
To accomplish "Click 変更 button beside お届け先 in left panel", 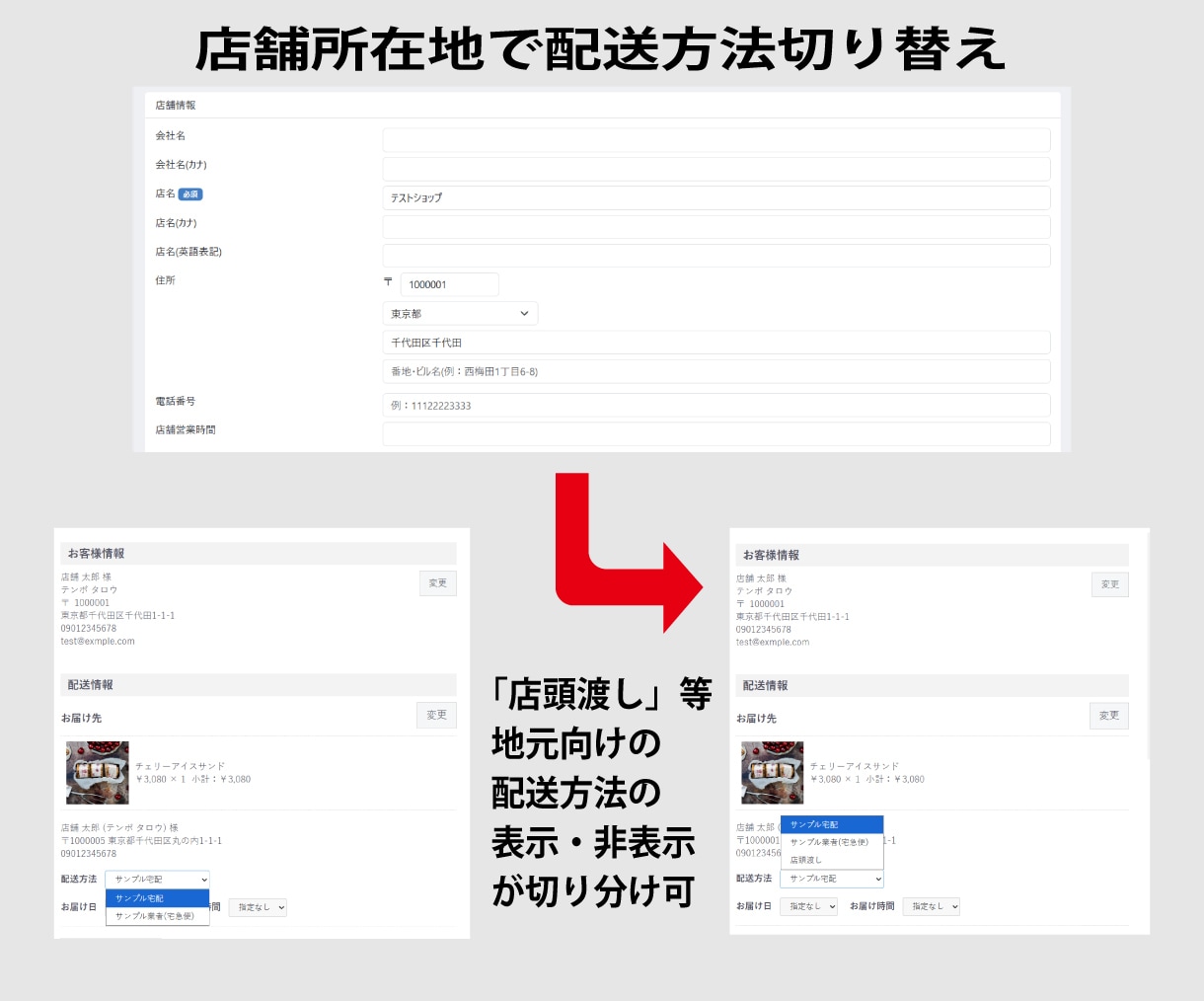I will (x=437, y=715).
